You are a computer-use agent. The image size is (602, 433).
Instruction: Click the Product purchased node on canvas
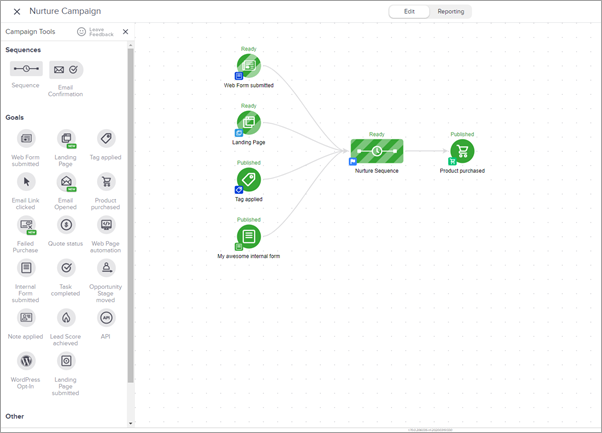coord(462,151)
